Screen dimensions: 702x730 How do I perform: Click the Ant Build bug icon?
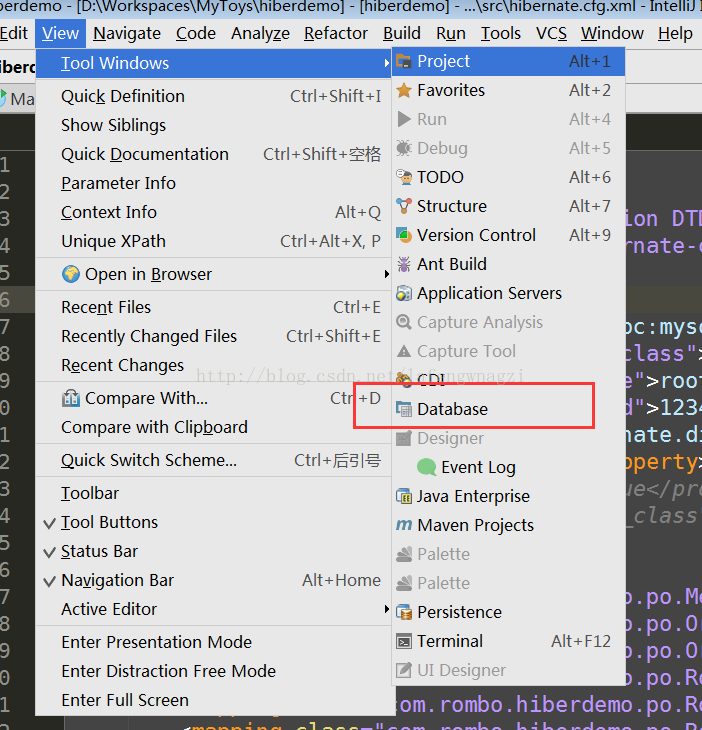[x=404, y=264]
